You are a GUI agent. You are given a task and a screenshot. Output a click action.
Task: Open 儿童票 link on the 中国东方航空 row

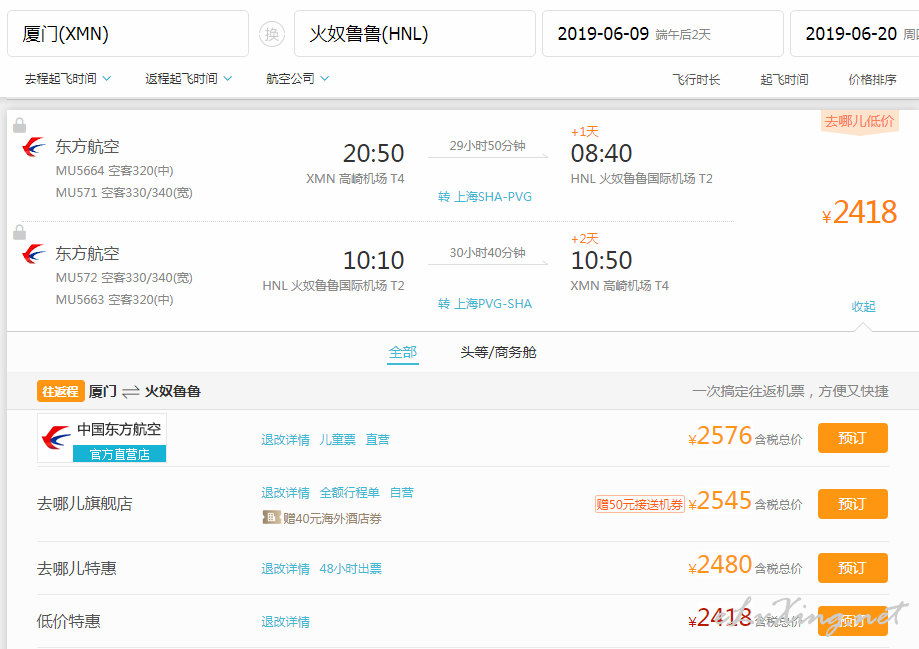[x=338, y=440]
